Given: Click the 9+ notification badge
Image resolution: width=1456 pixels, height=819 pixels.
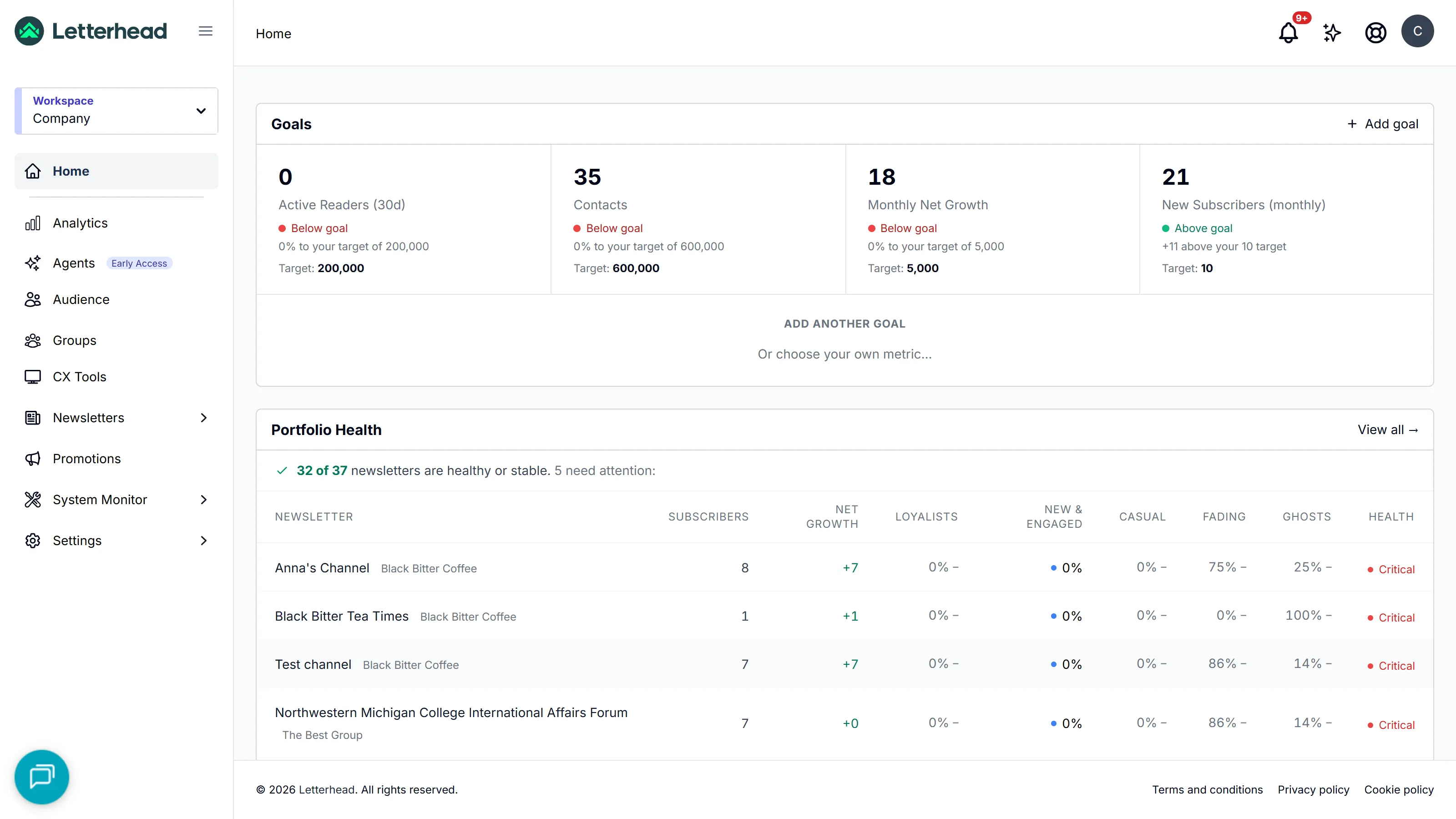Looking at the screenshot, I should 1301,18.
